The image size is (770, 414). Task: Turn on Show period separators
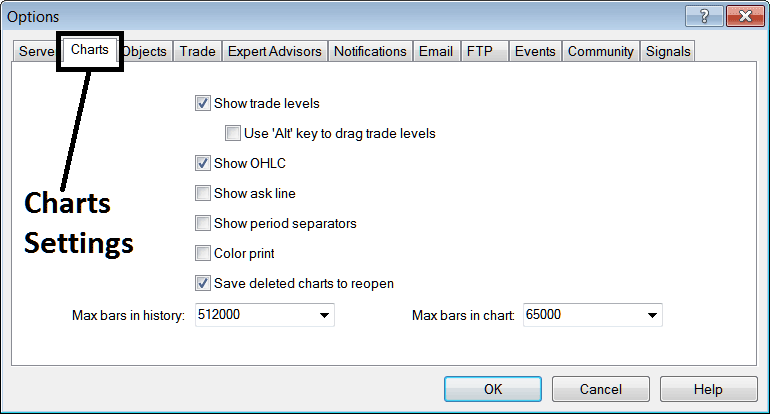click(204, 223)
